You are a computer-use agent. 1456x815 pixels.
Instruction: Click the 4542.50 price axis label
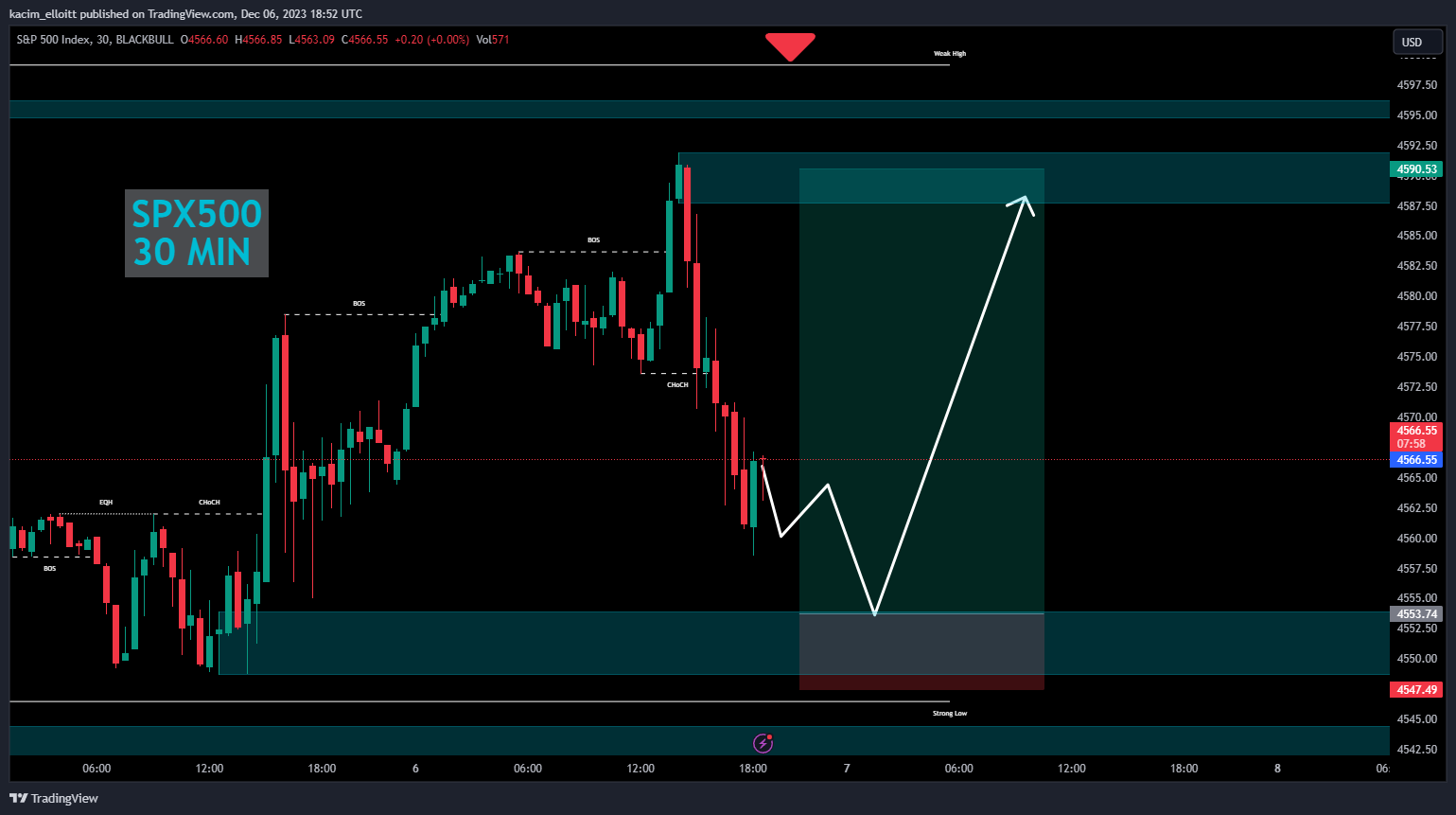tap(1417, 750)
